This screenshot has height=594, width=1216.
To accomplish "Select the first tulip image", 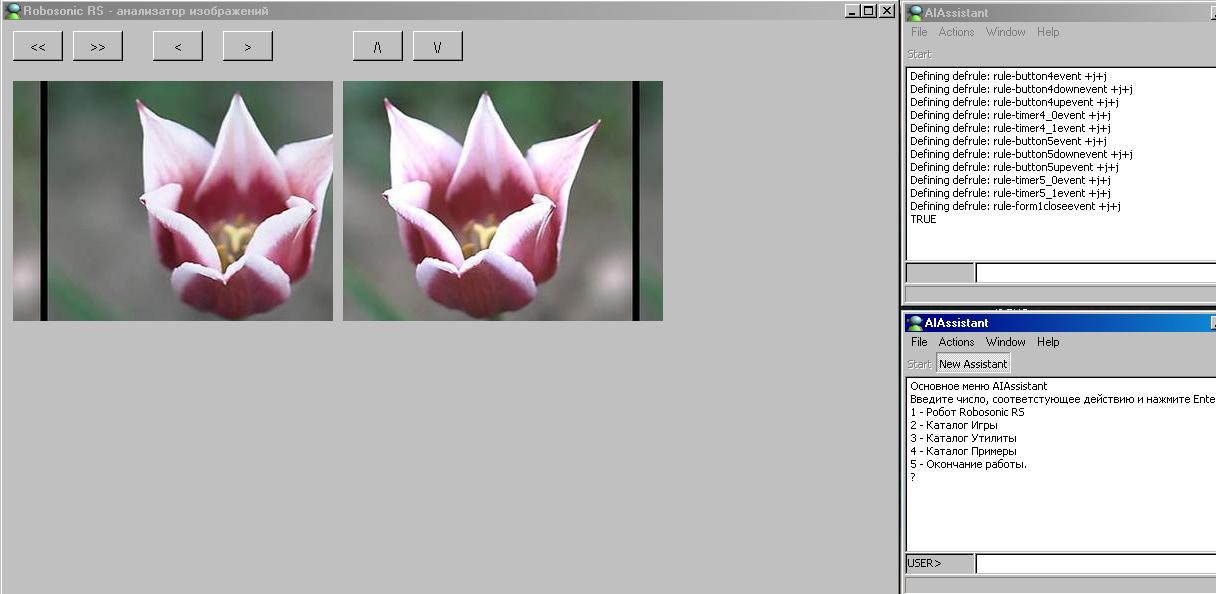I will (x=173, y=201).
